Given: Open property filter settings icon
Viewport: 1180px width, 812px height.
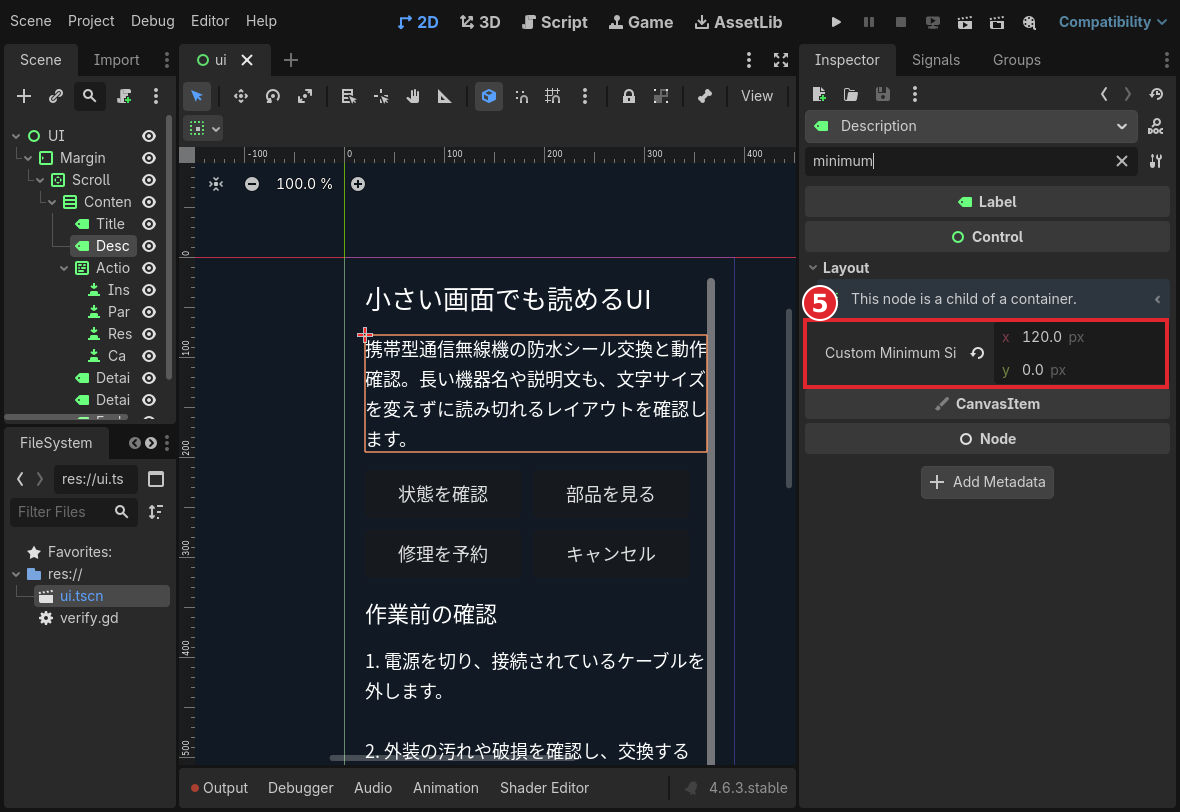Looking at the screenshot, I should pyautogui.click(x=1156, y=161).
